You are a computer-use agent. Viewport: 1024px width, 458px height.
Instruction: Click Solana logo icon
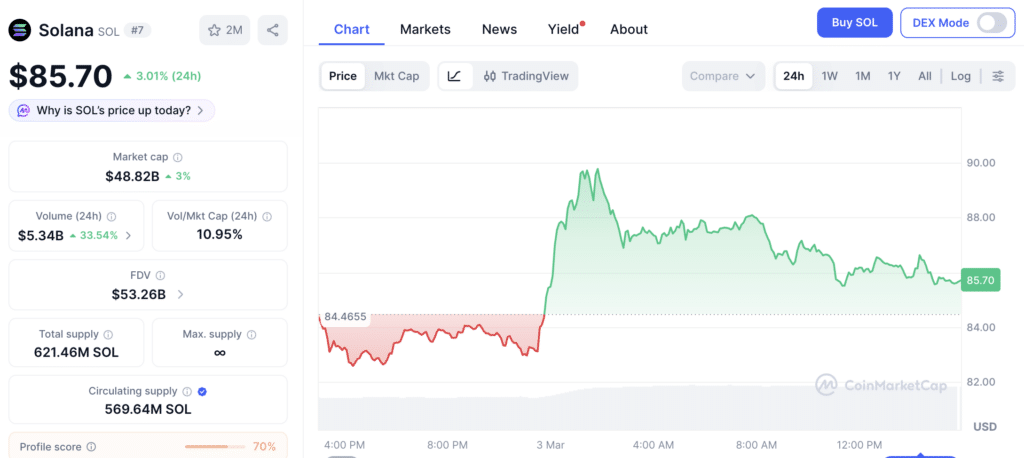point(20,30)
